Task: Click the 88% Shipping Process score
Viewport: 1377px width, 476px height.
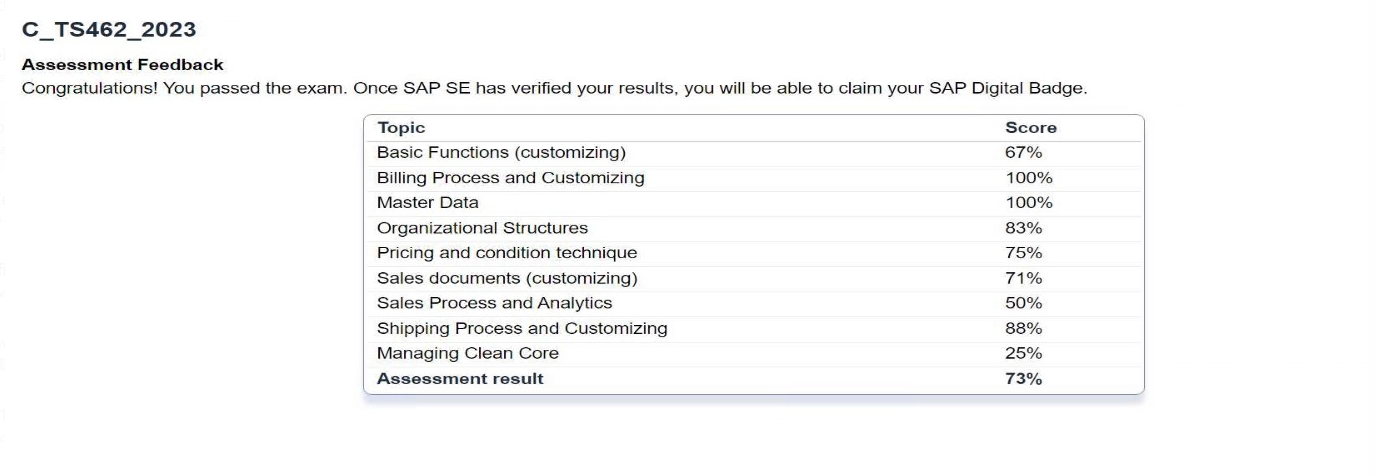Action: [x=1023, y=328]
